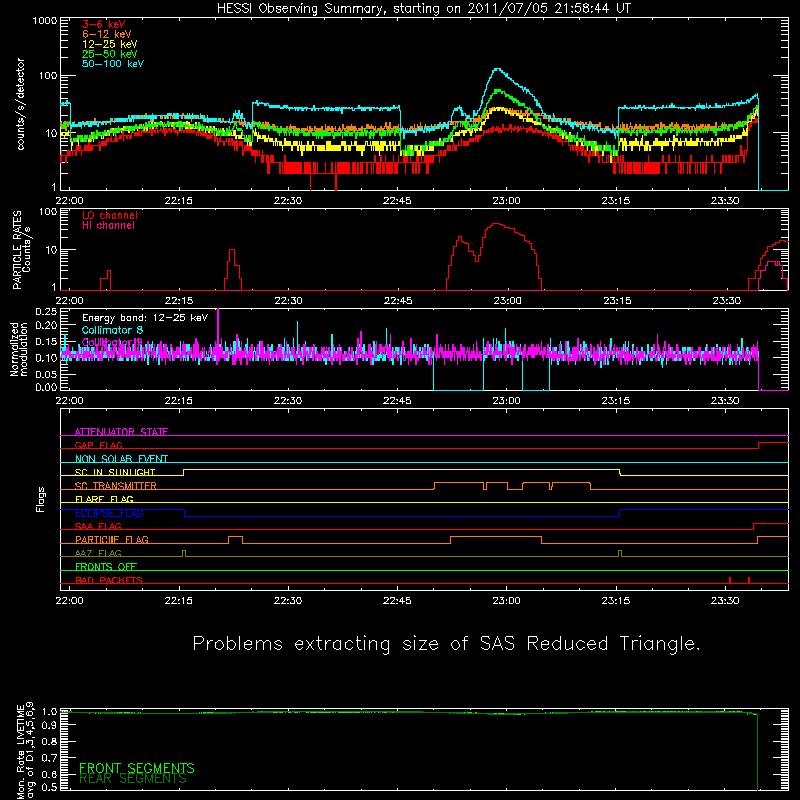
Task: Click the ECLIPSE FLAG falling step
Action: point(185,513)
